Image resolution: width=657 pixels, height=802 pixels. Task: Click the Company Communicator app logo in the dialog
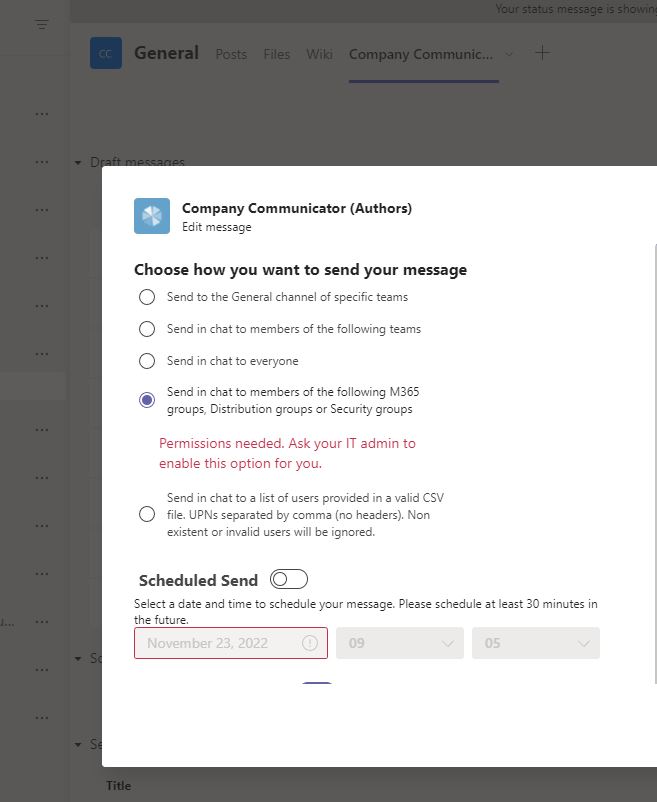[151, 215]
